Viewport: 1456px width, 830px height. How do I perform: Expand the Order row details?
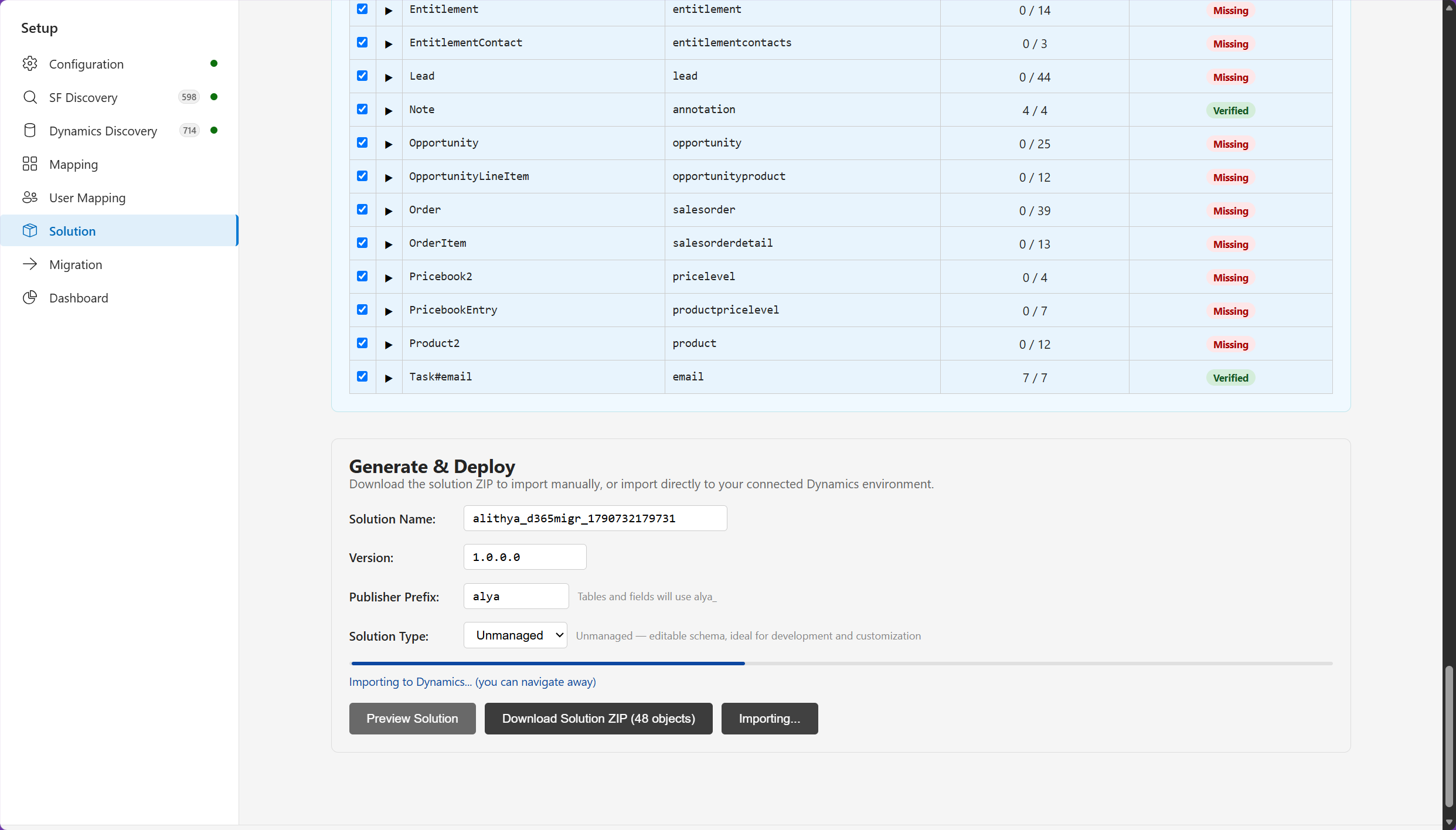point(389,211)
